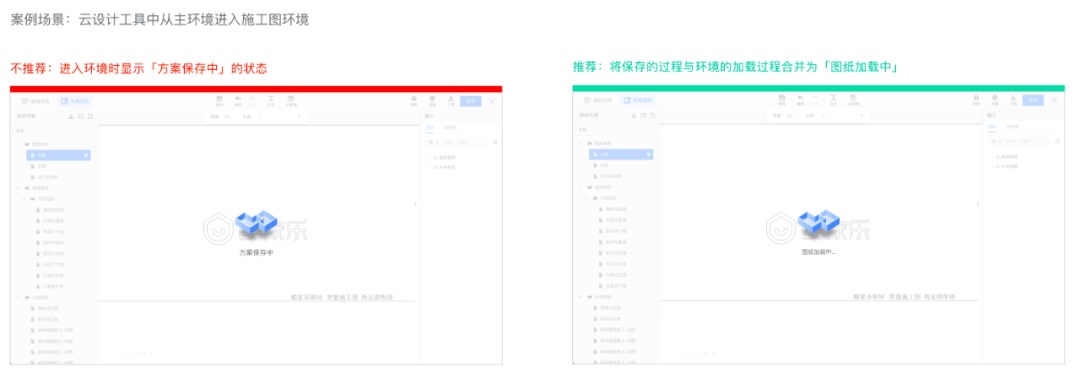Focus search field in not-recommended insert panel
Viewport: 1080px width, 384px height.
pos(456,142)
